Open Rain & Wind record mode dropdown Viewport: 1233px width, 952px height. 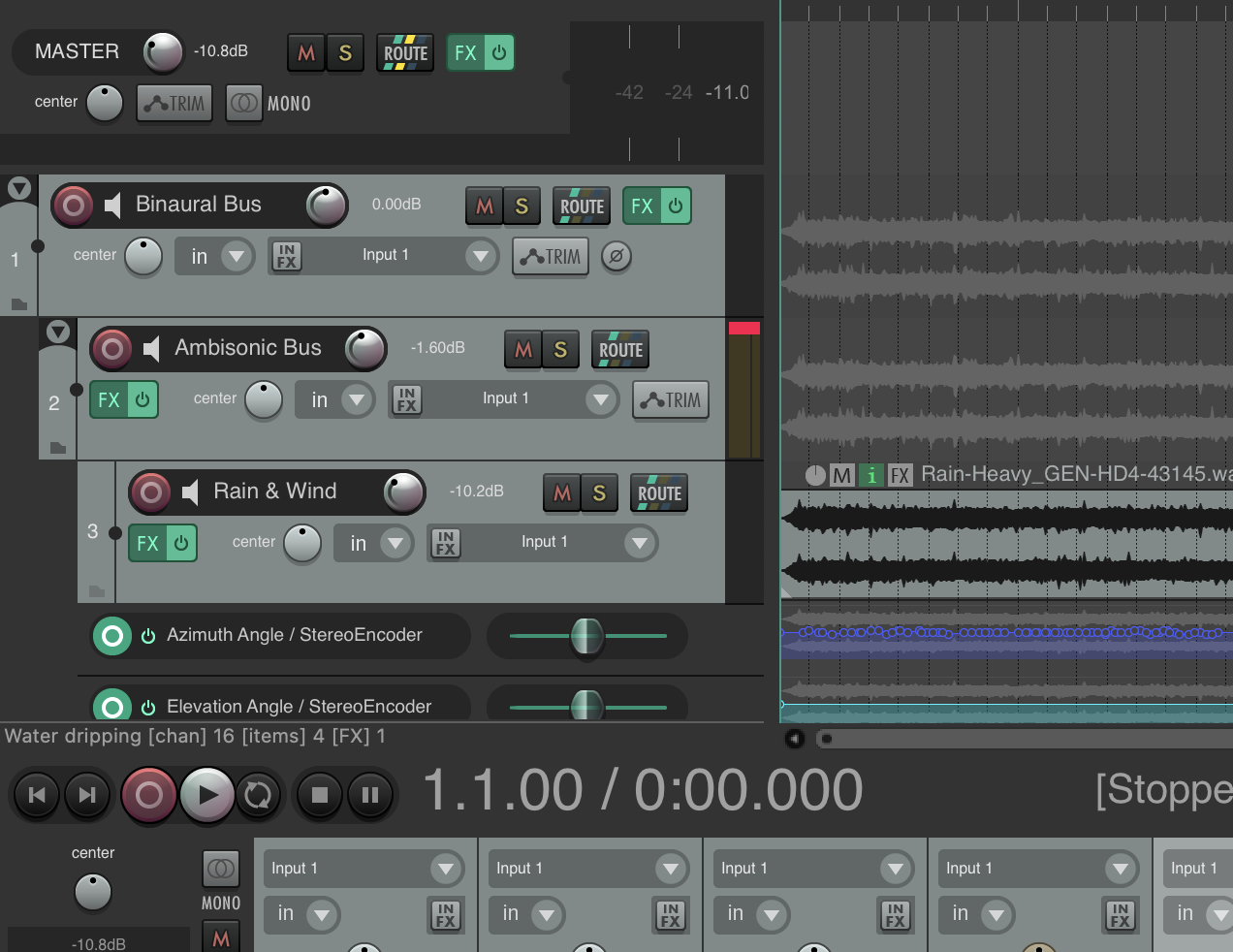pos(374,543)
